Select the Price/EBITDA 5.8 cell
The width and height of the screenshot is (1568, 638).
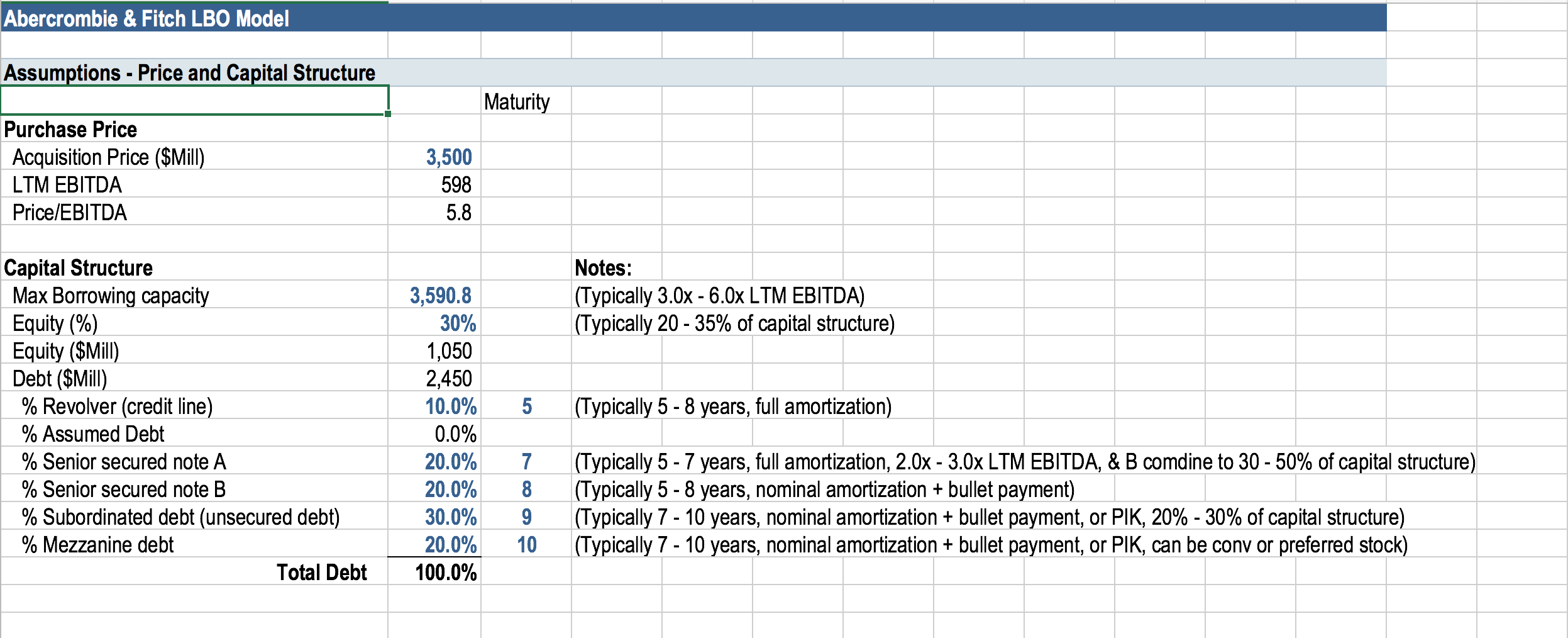(x=434, y=211)
